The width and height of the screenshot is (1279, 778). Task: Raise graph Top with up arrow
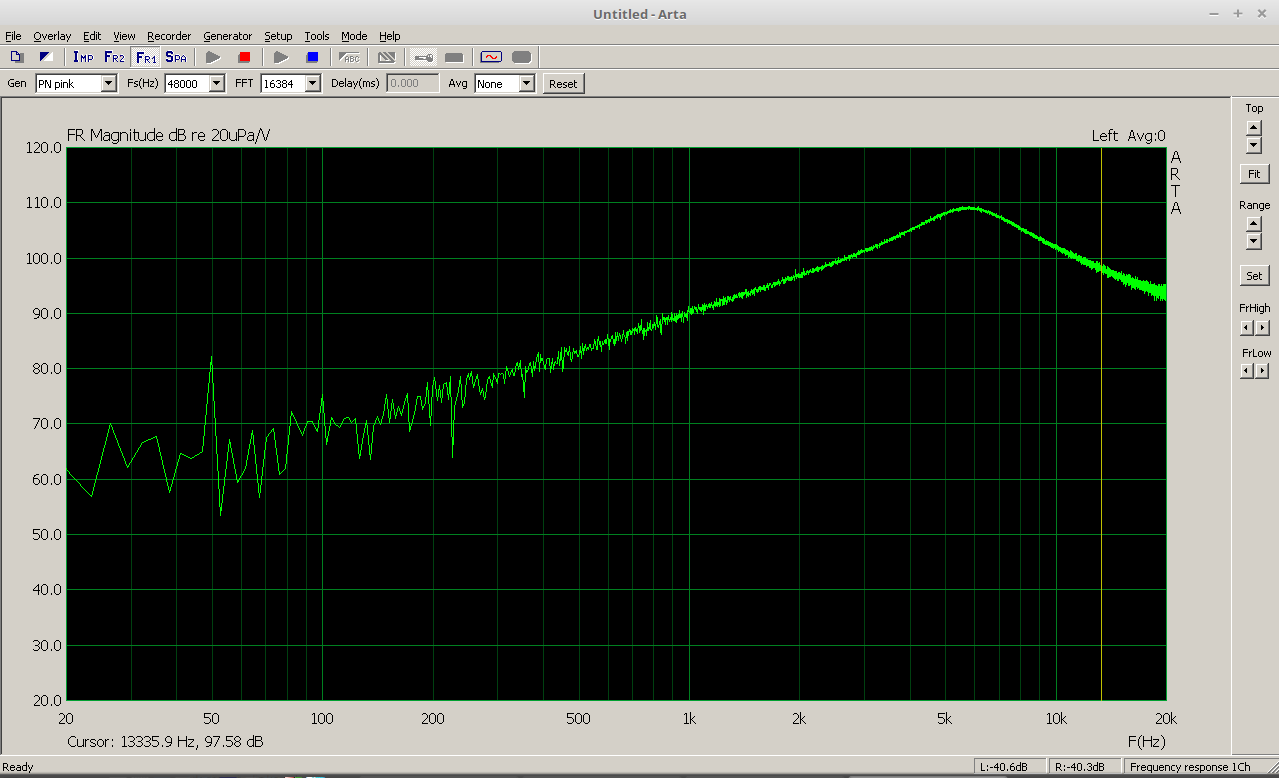[1254, 127]
